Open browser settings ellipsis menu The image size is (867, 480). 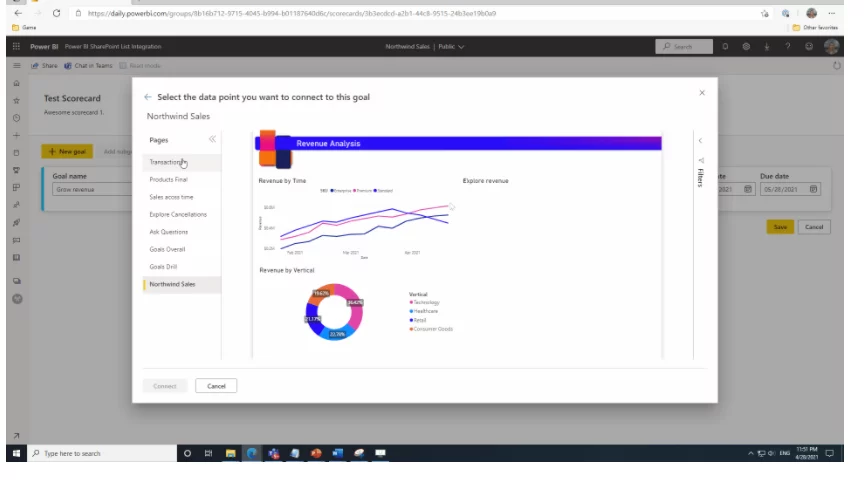[832, 13]
